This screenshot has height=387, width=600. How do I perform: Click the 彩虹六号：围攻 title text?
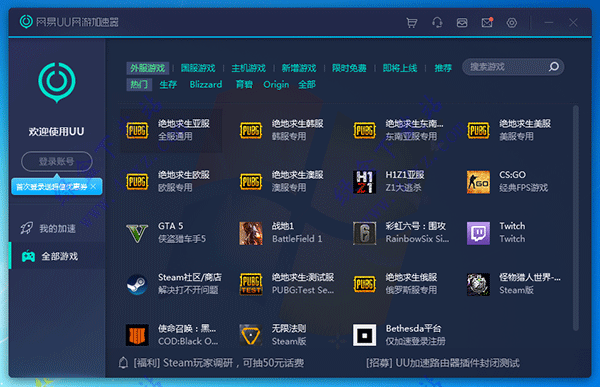416,226
